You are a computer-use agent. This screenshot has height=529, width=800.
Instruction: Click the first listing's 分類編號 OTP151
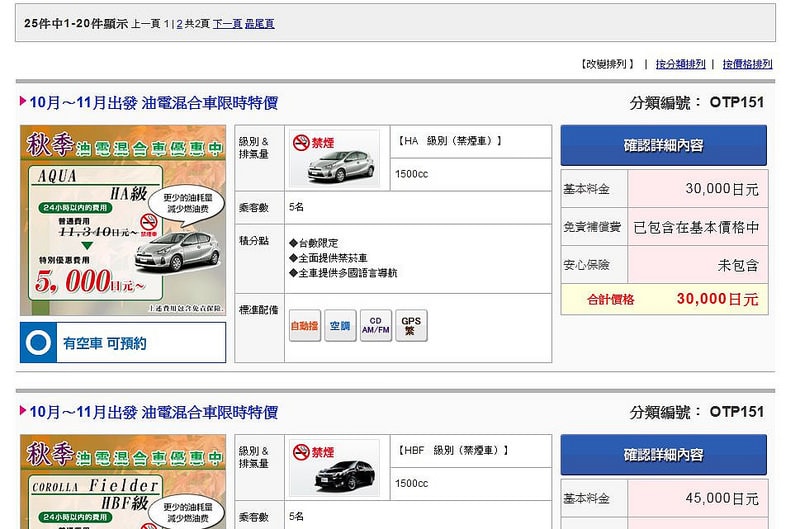pos(696,103)
